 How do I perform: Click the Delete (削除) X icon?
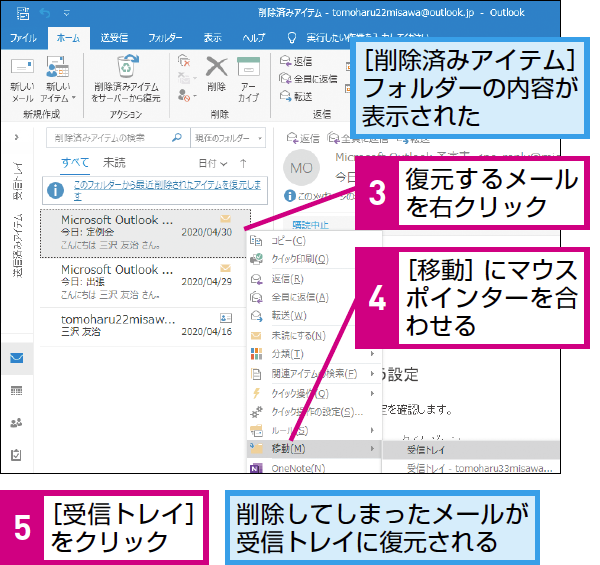click(217, 74)
